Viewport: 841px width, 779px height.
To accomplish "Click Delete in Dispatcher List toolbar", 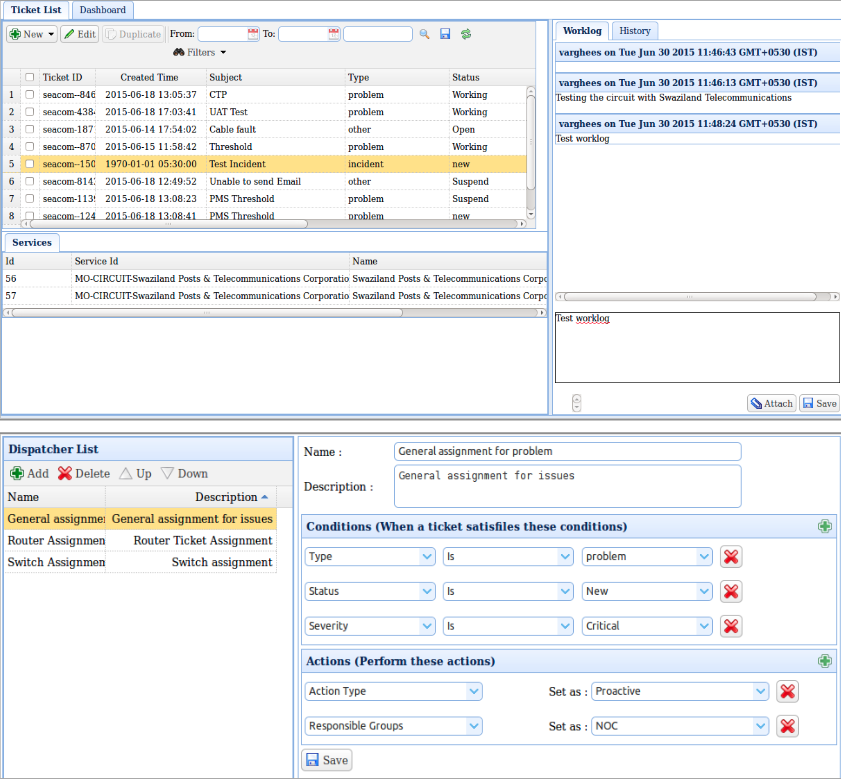I will (83, 473).
